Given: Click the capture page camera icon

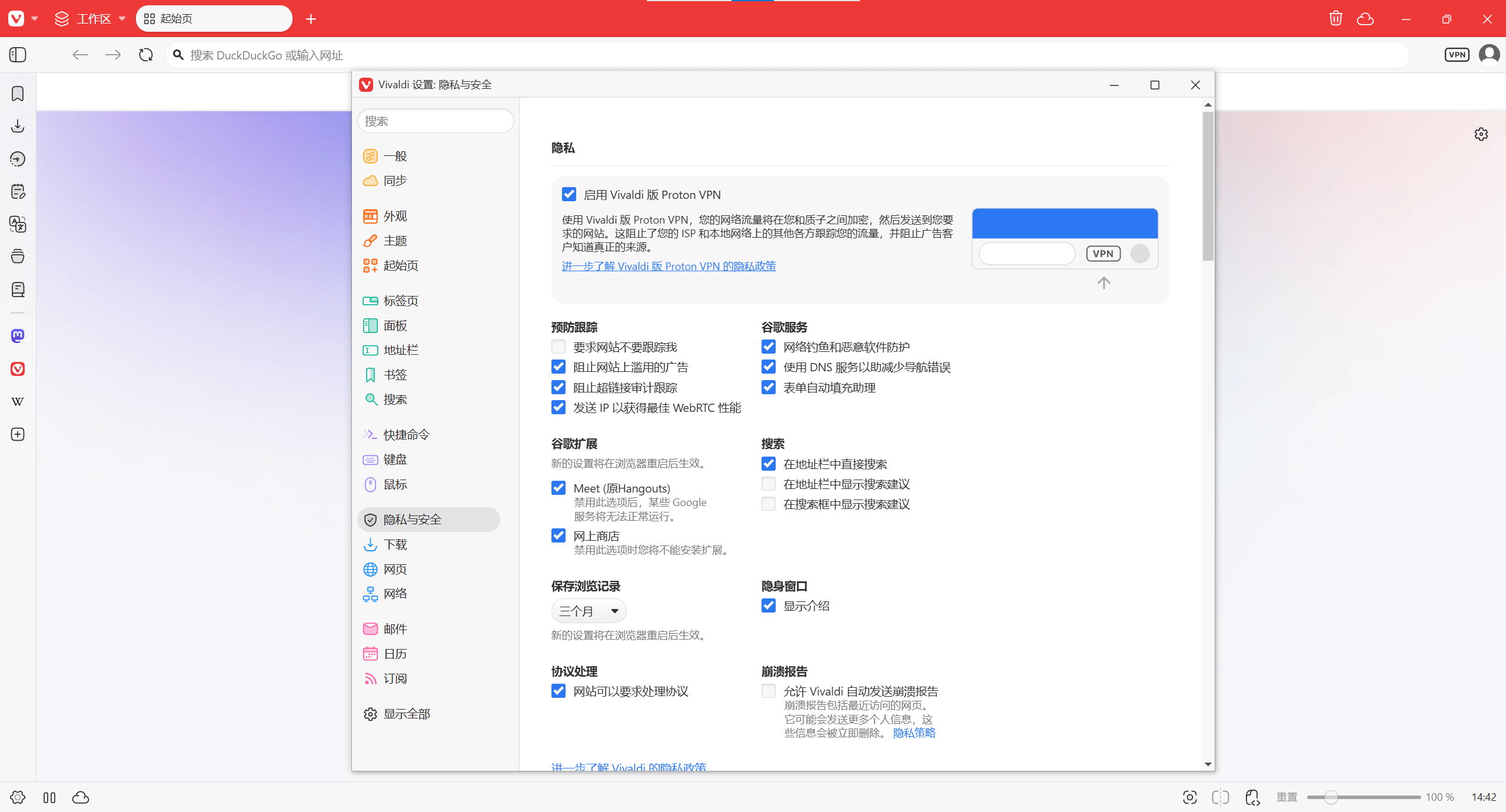Looking at the screenshot, I should [1189, 797].
